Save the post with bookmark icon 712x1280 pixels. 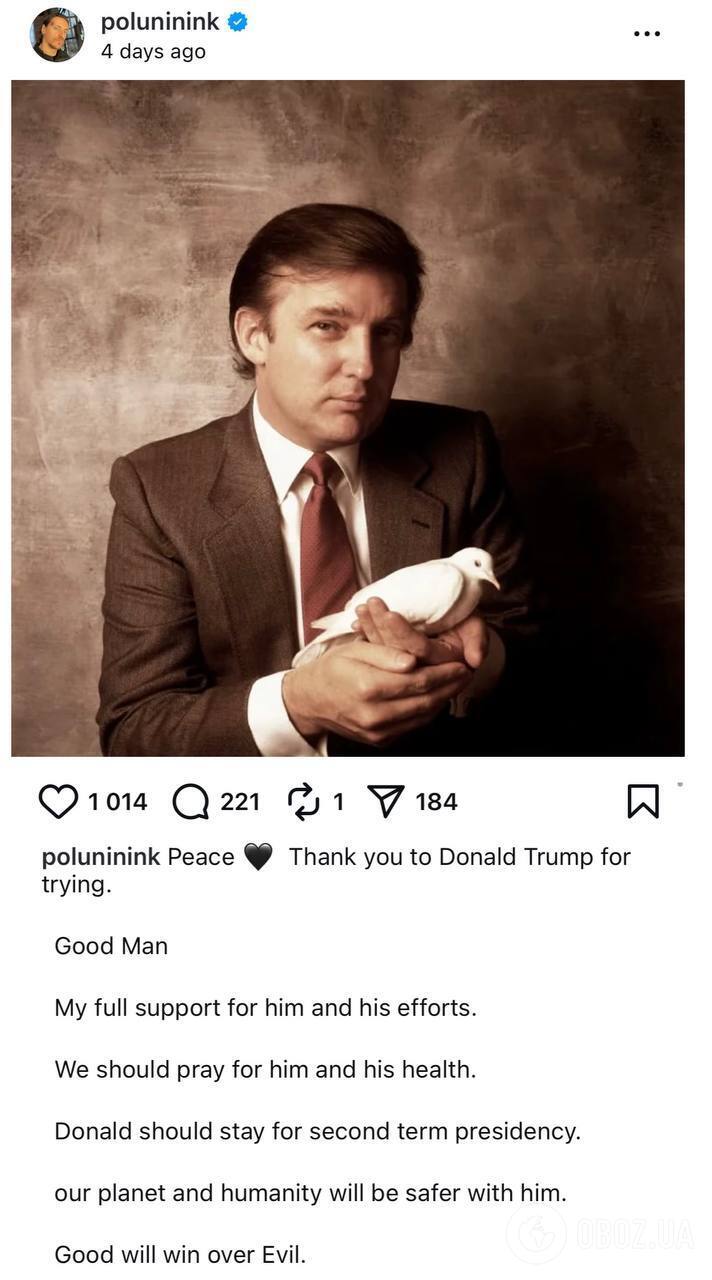[x=642, y=801]
